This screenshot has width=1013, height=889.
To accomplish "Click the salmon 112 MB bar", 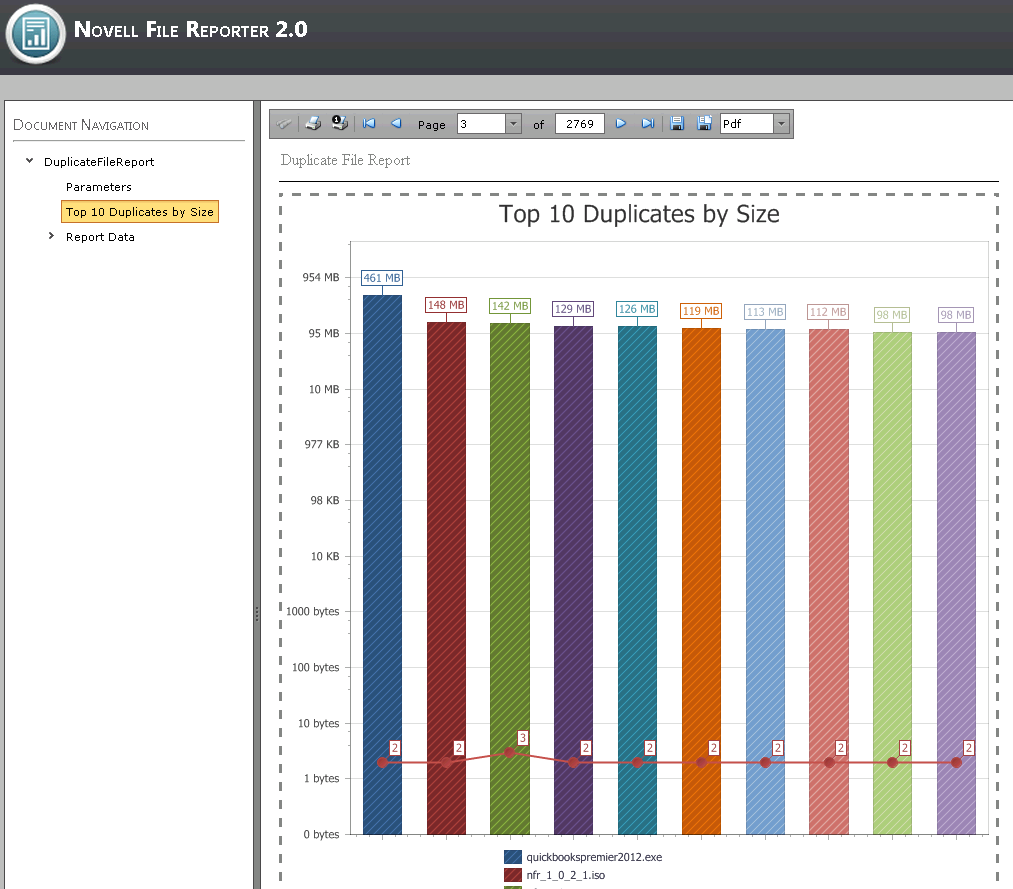I will (829, 581).
